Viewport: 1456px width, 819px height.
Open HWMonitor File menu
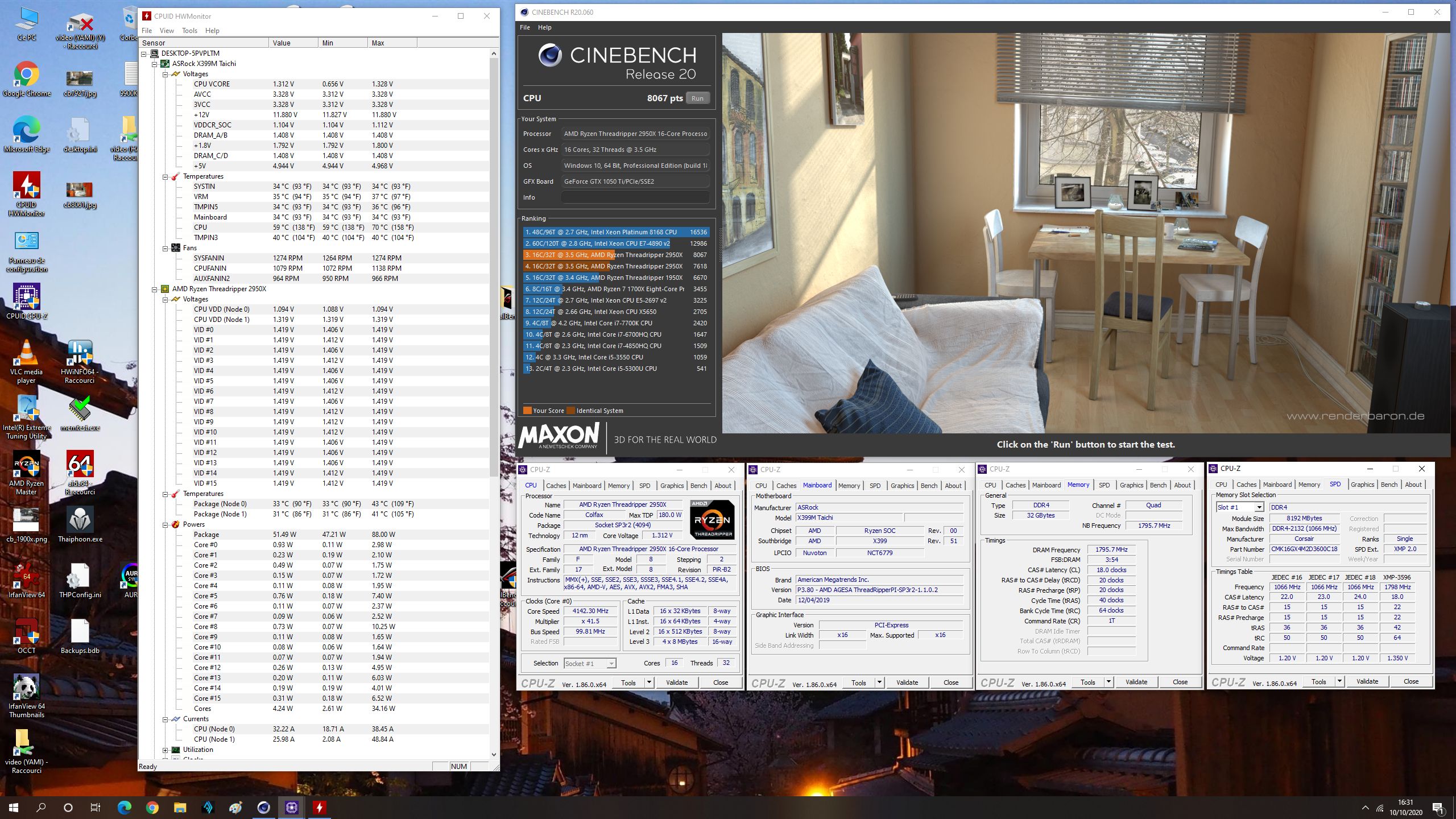tap(147, 31)
